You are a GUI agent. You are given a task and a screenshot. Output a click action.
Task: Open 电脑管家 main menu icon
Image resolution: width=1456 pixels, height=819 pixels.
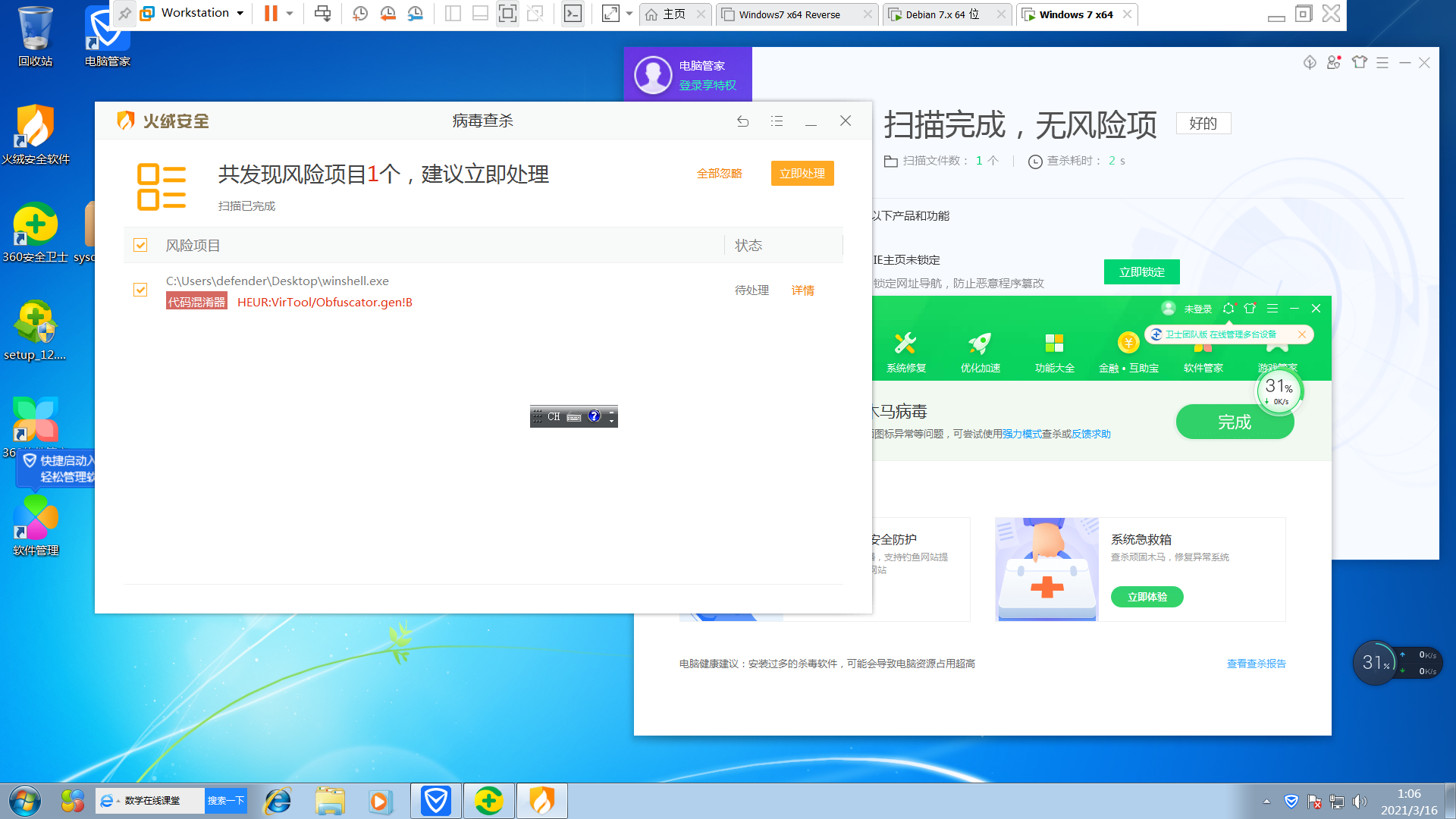tap(1382, 63)
